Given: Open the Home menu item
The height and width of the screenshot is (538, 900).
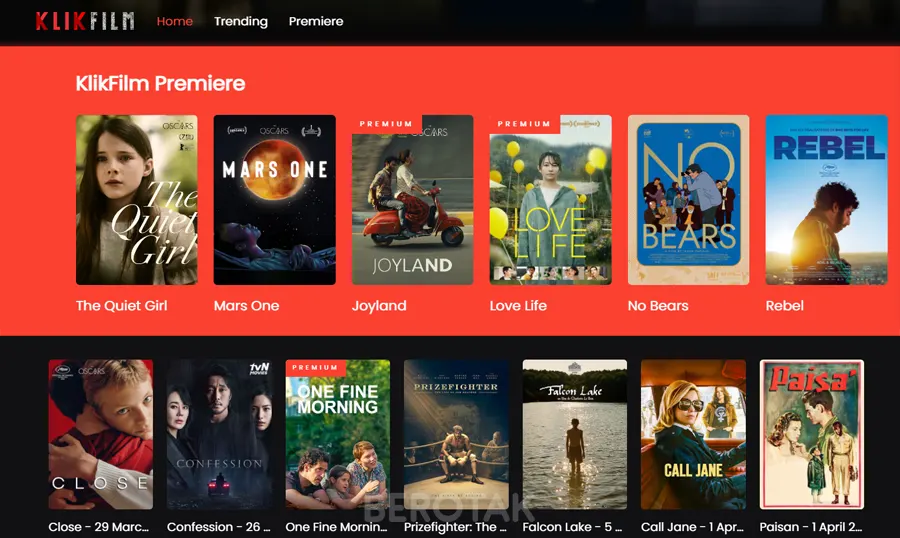Looking at the screenshot, I should click(175, 21).
